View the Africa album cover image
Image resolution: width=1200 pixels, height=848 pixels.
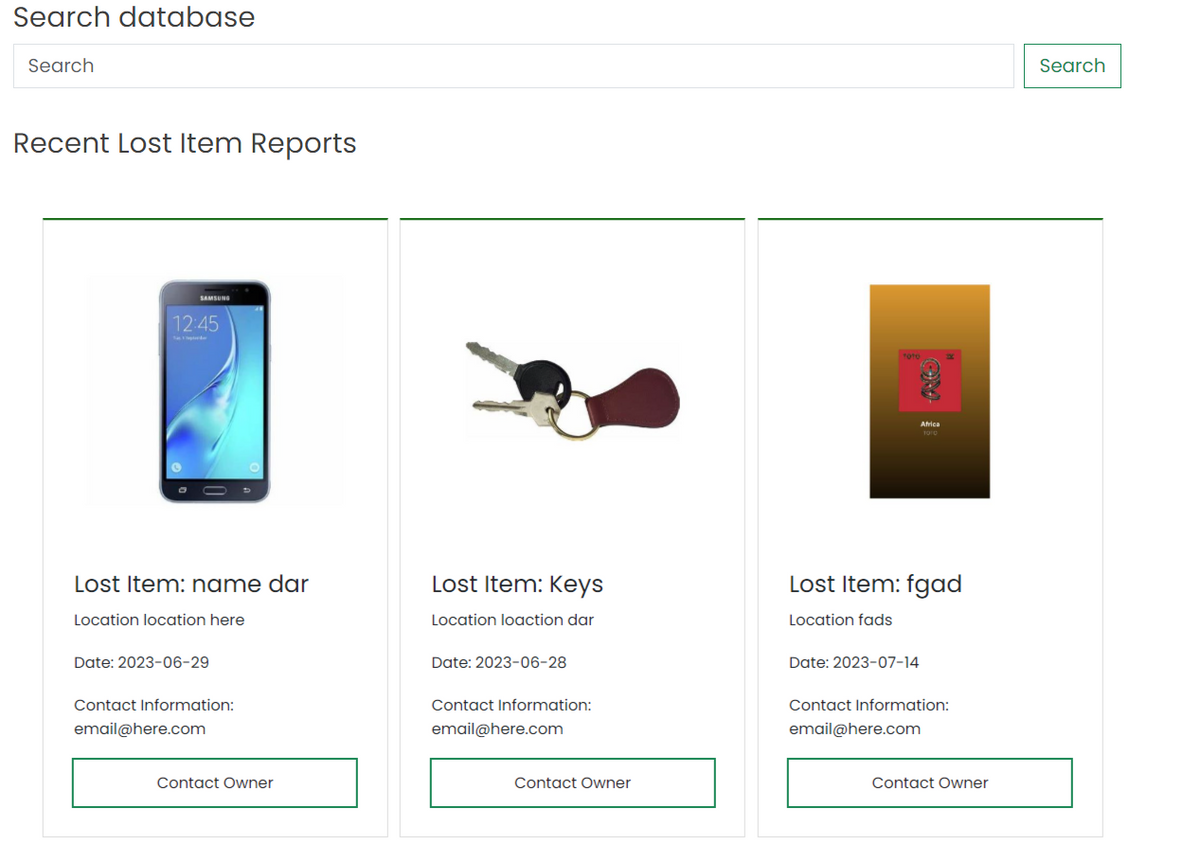coord(929,391)
